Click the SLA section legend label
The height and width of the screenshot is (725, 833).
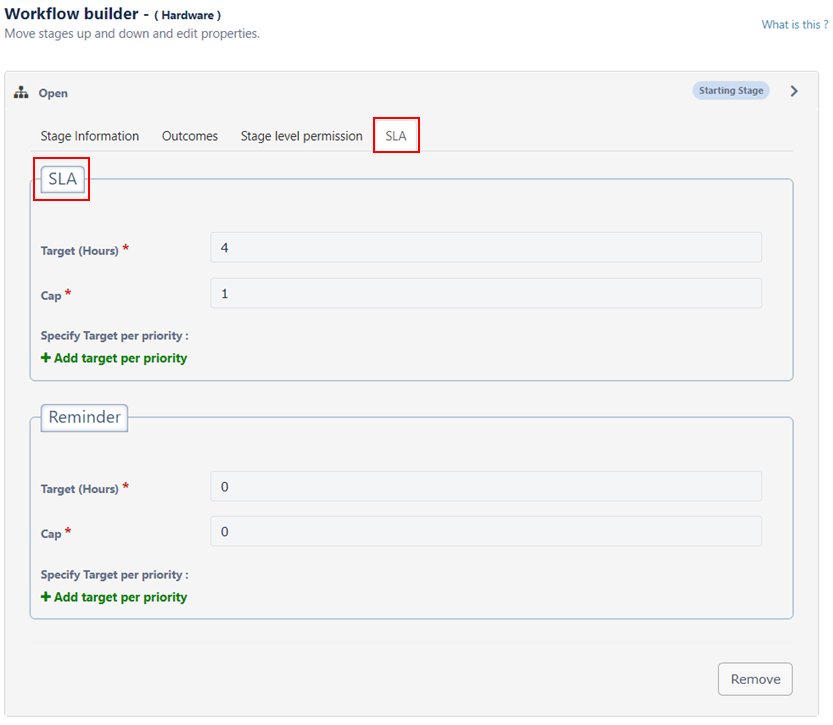[63, 178]
